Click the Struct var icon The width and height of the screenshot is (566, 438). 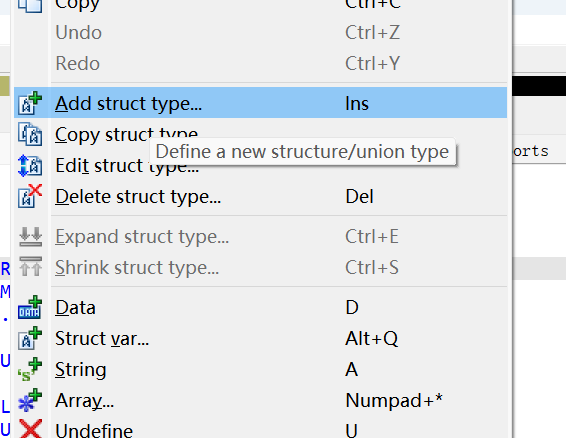[30, 338]
